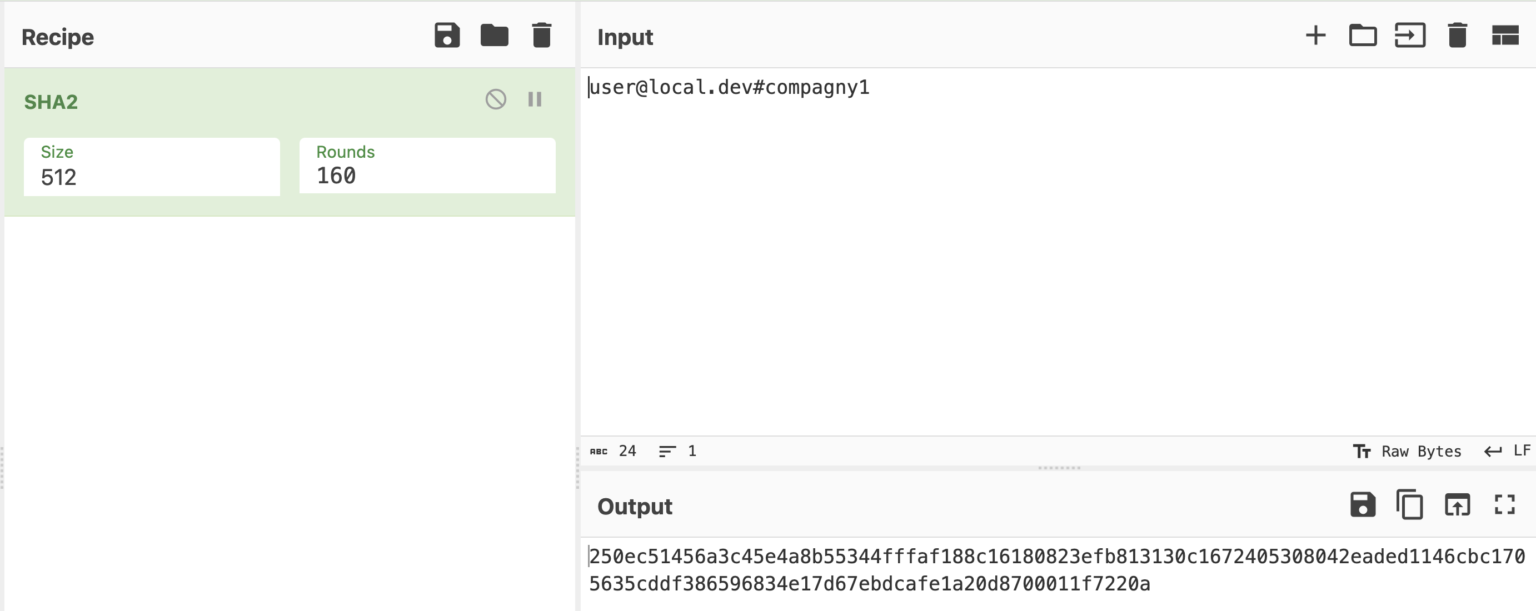Open a folder as input
This screenshot has height=611, width=1536.
tap(1362, 35)
